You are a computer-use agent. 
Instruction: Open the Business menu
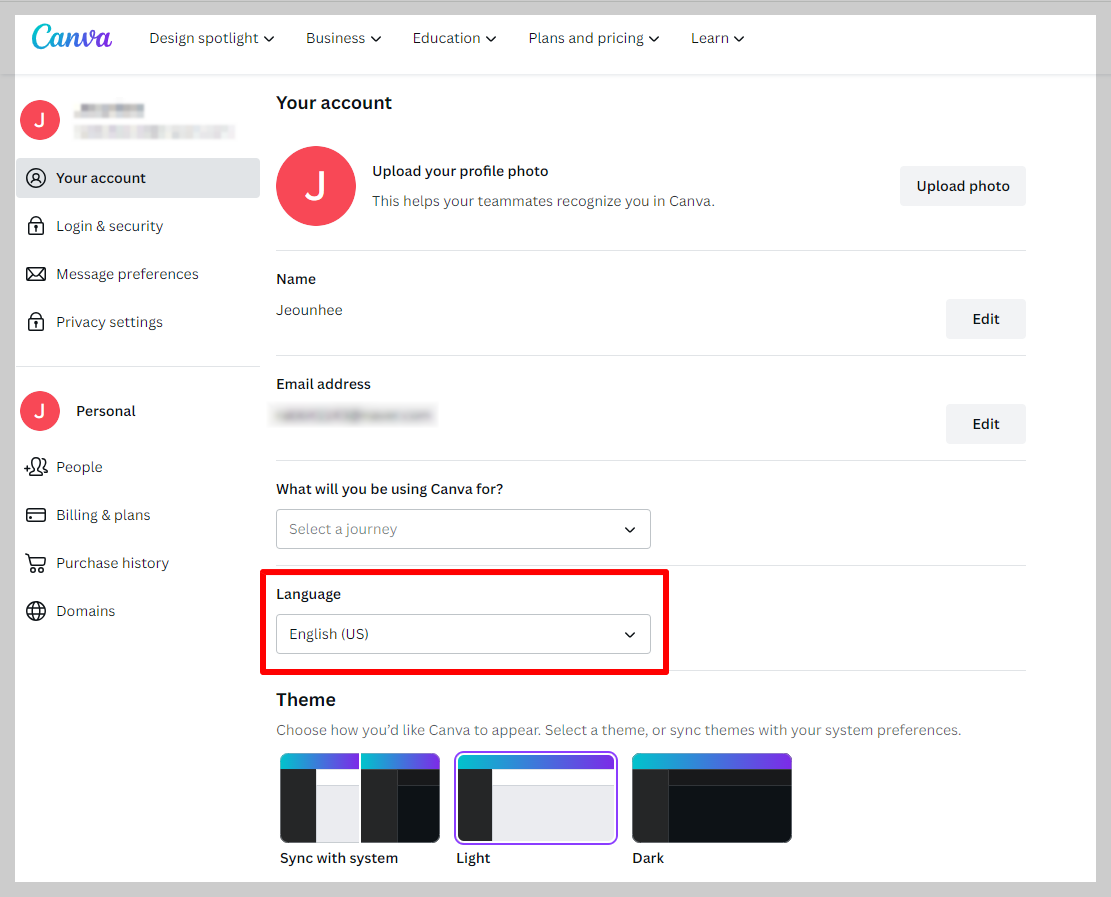point(344,38)
